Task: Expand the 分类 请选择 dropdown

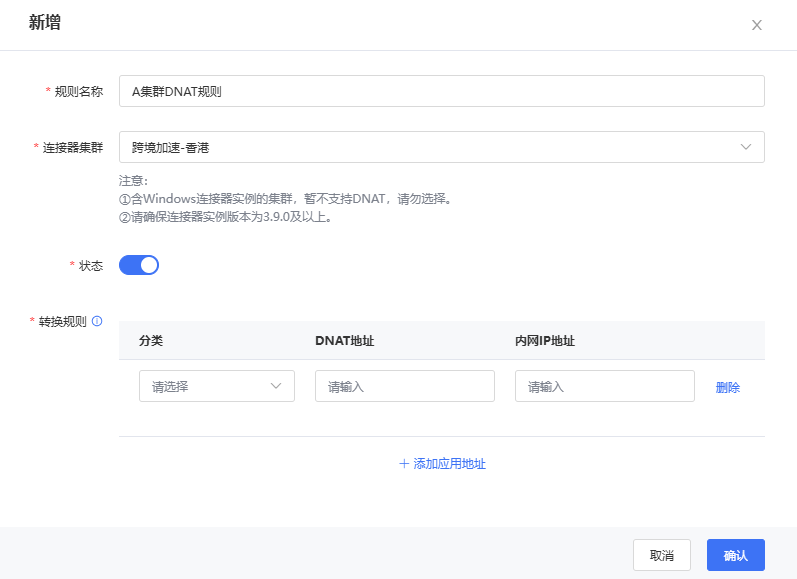Action: coord(216,386)
